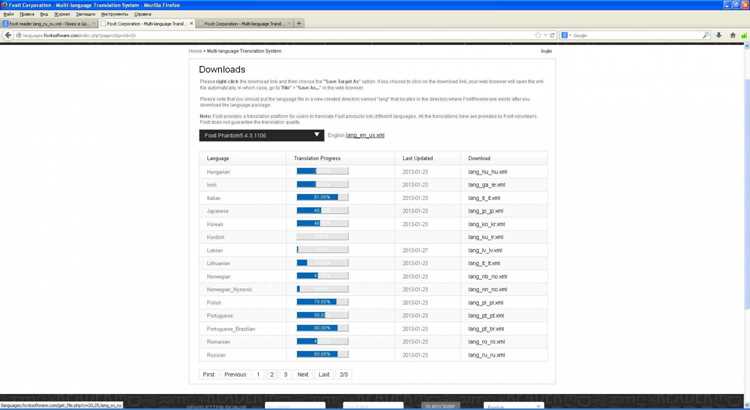Open the Downloads arrow icon in toolbar
This screenshot has height=410, width=750.
pos(718,35)
